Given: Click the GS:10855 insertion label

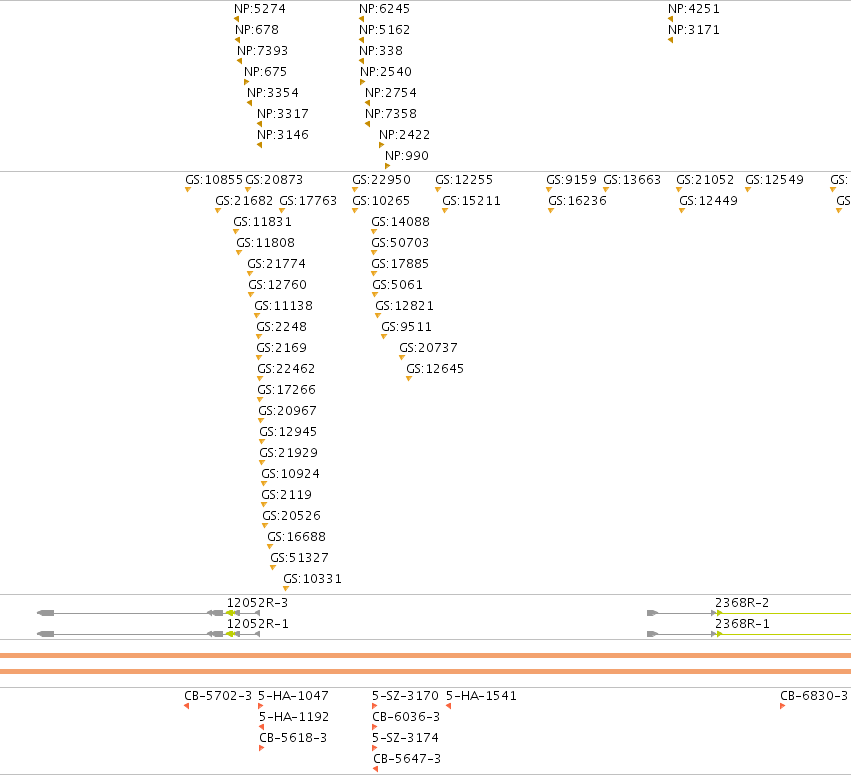Looking at the screenshot, I should click(214, 180).
